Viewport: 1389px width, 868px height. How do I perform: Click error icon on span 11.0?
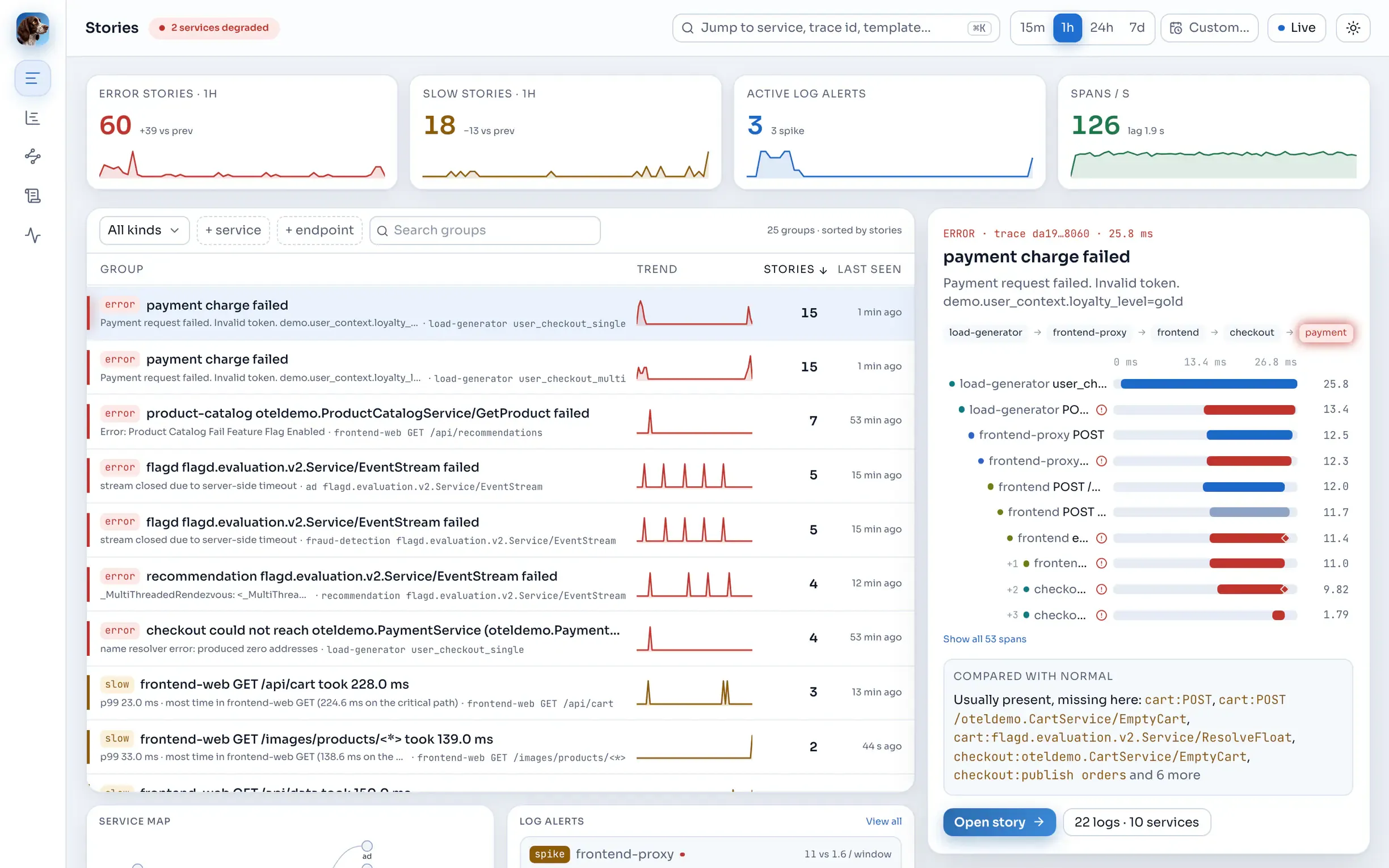click(x=1101, y=563)
